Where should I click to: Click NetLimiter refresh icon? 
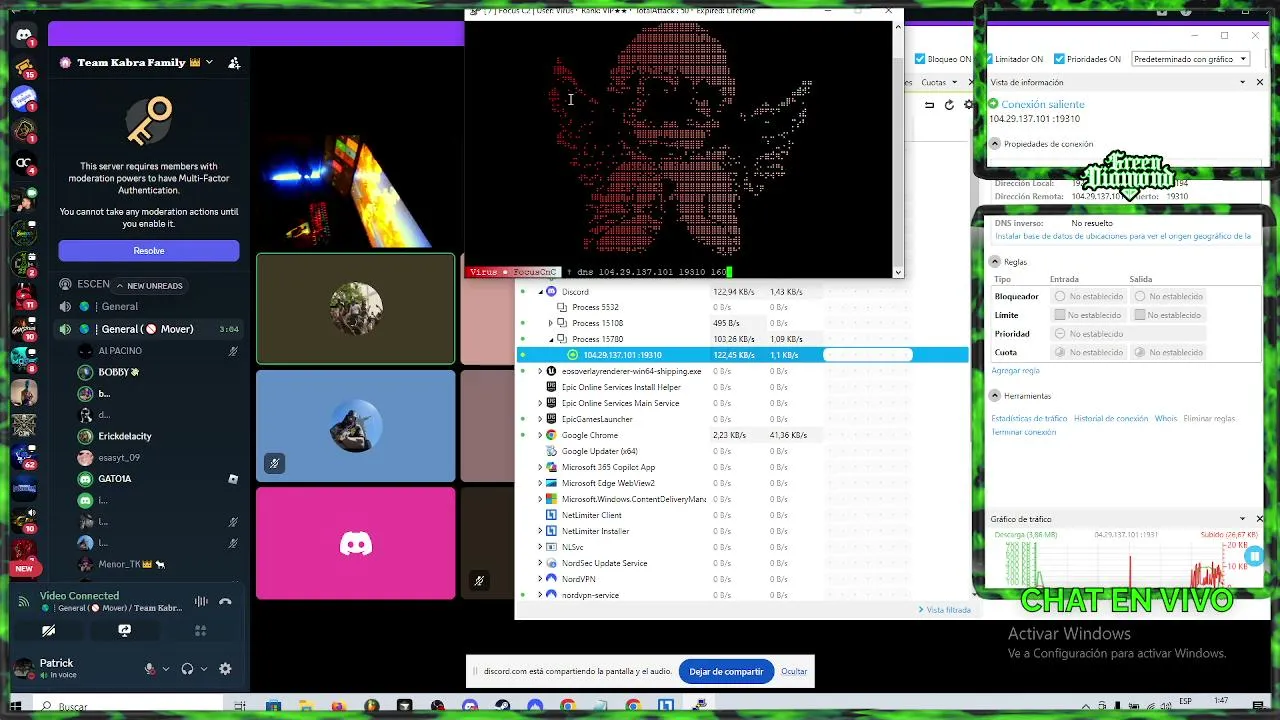tap(949, 105)
